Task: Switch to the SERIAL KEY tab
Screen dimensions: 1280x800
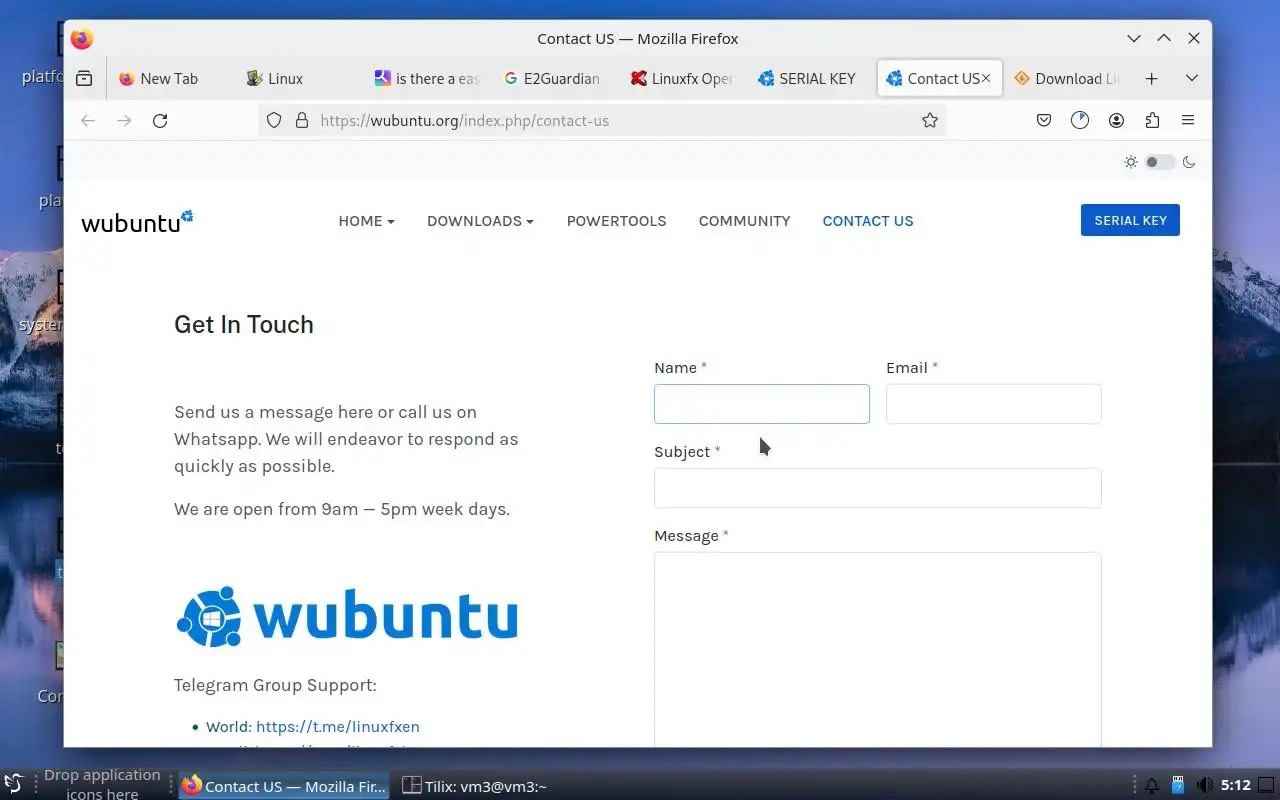Action: [x=811, y=78]
